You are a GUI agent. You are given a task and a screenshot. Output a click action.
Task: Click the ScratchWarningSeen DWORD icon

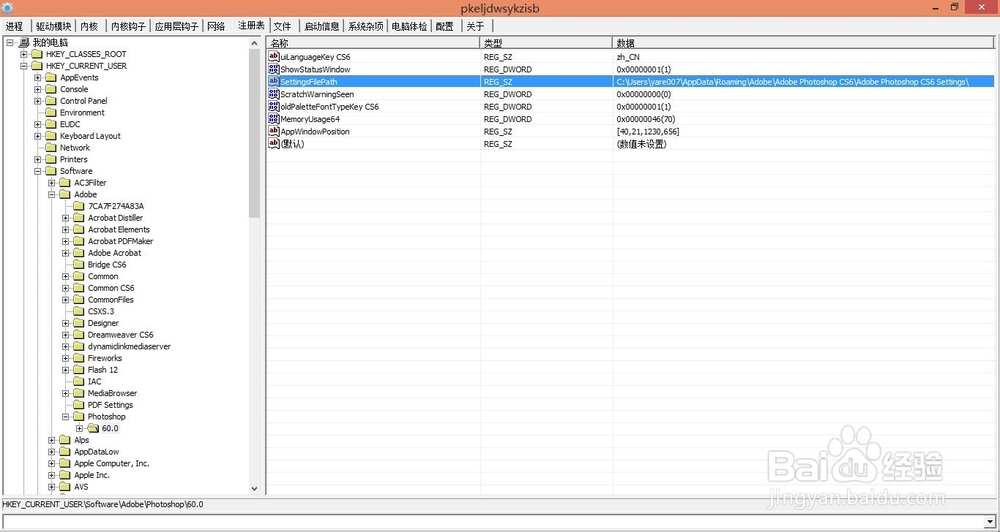pyautogui.click(x=274, y=94)
